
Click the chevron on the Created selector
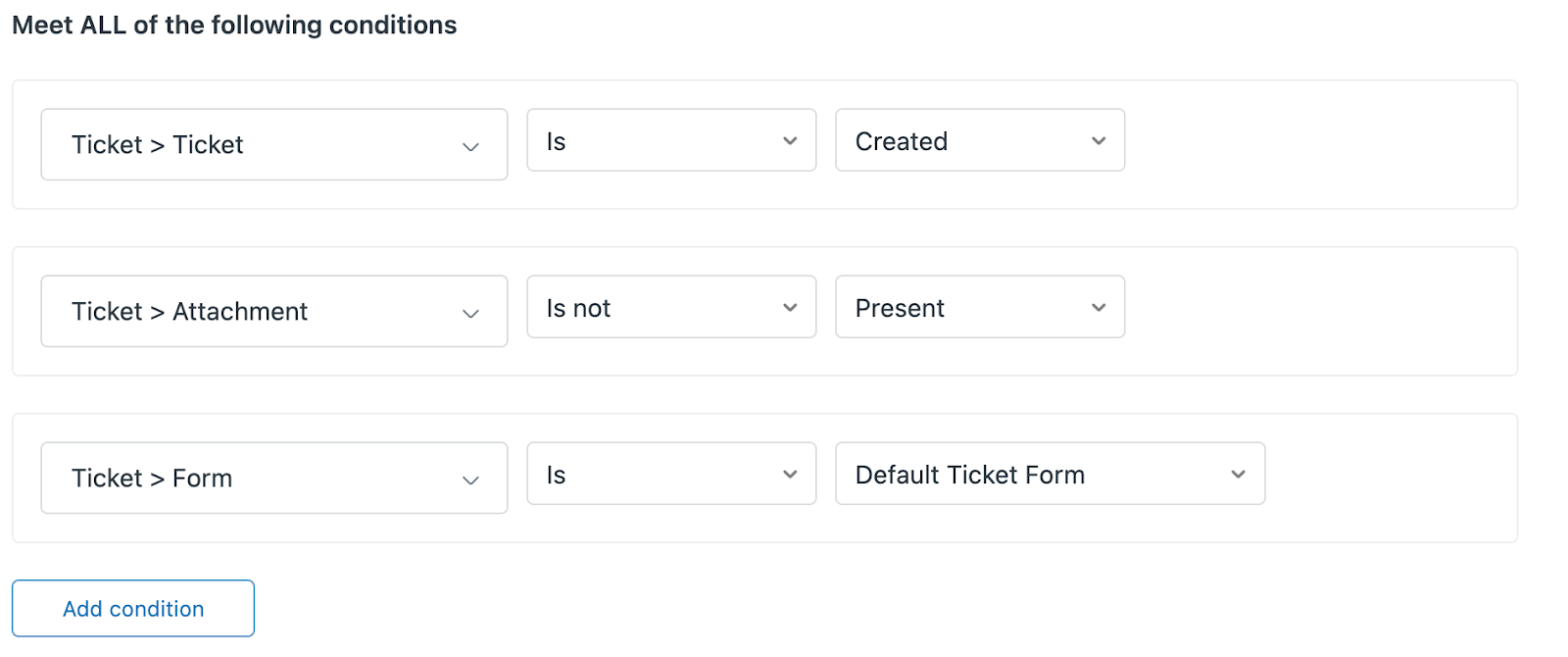point(1098,140)
